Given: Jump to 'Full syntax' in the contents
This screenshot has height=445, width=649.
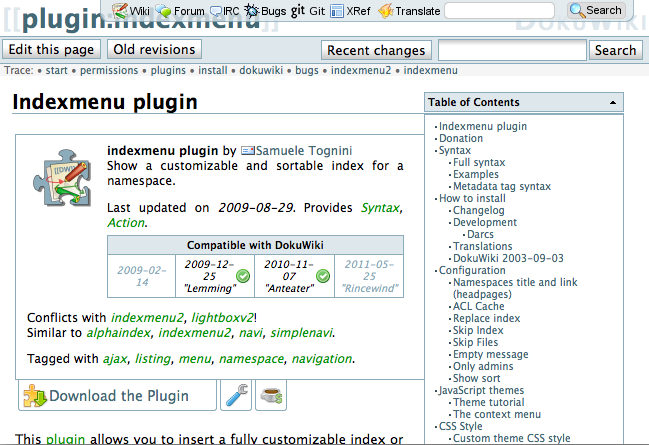Looking at the screenshot, I should click(x=478, y=162).
